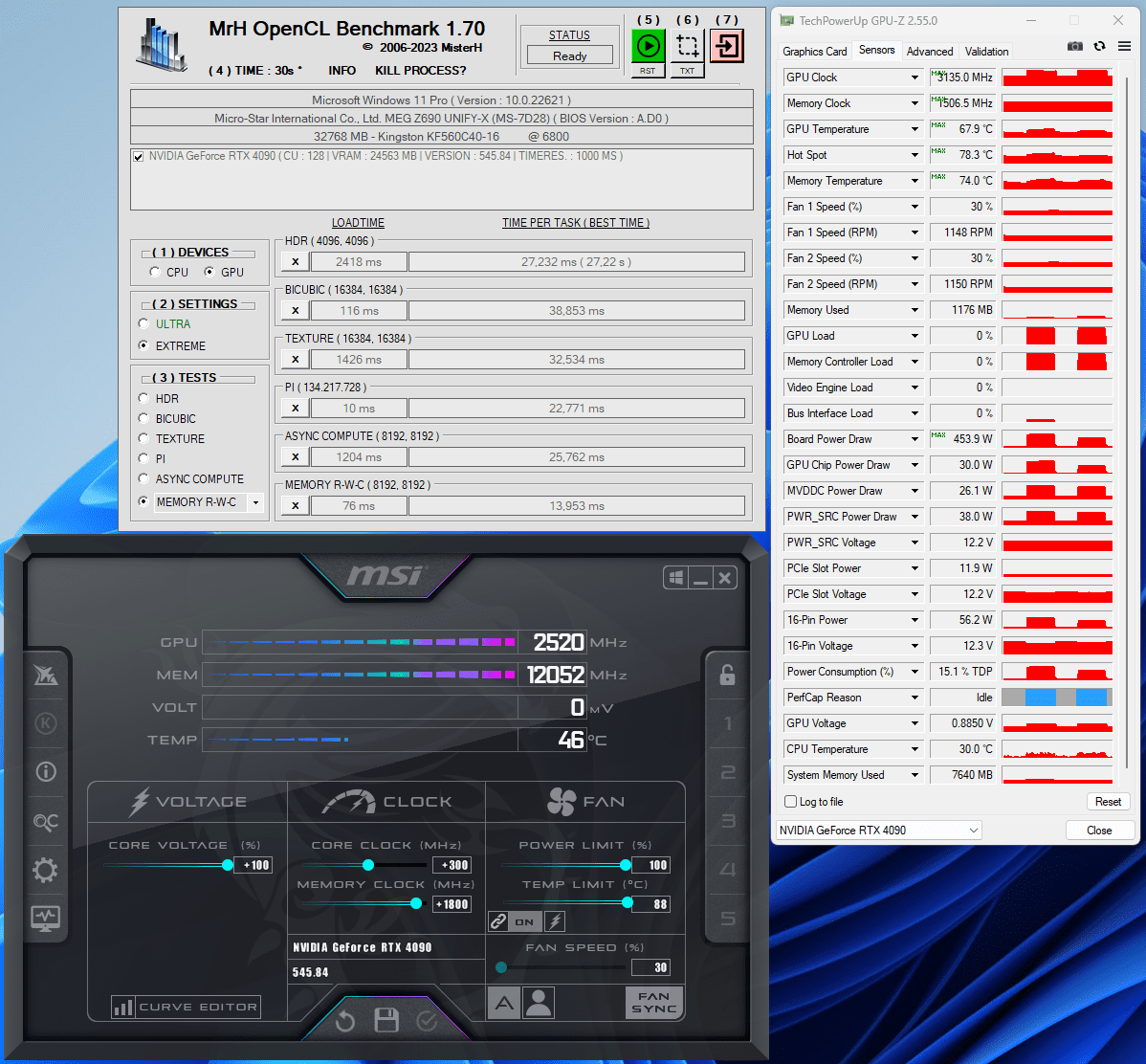The height and width of the screenshot is (1064, 1146).
Task: Select the GPU device radio button
Action: click(x=209, y=272)
